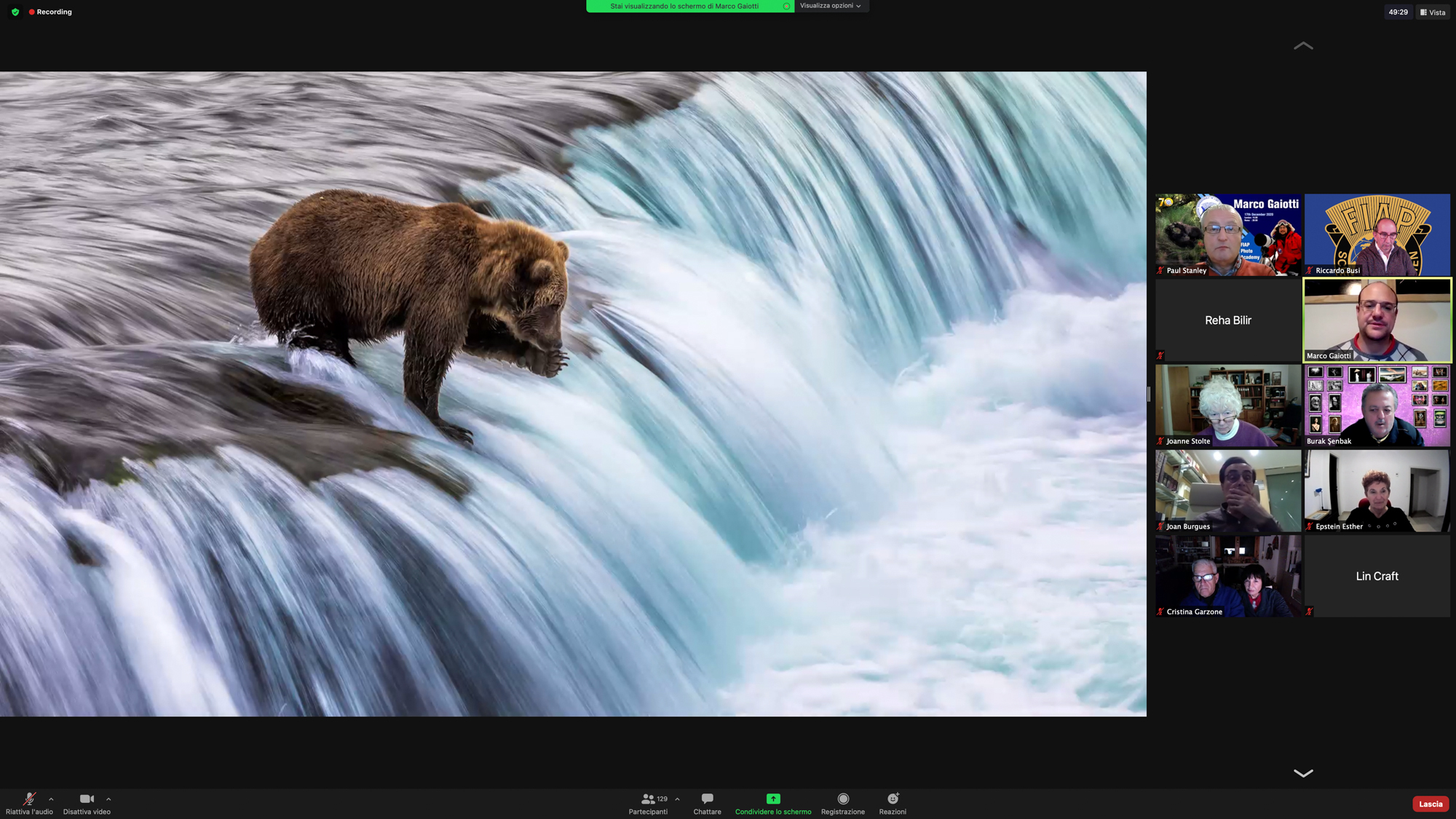Click the red Recording indicator

(x=50, y=12)
